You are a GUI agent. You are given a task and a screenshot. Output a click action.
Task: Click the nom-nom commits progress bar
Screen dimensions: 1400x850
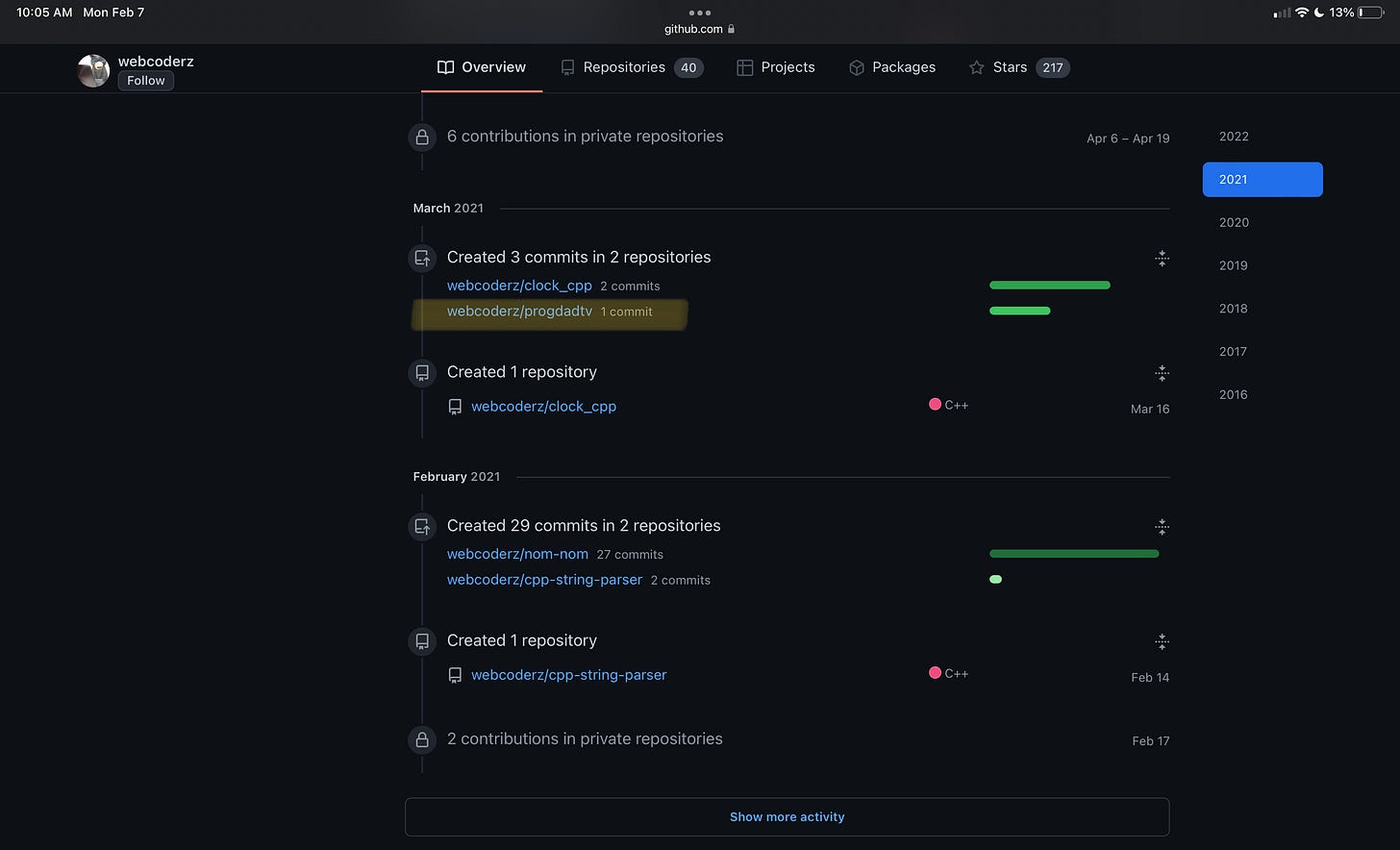pyautogui.click(x=1074, y=554)
